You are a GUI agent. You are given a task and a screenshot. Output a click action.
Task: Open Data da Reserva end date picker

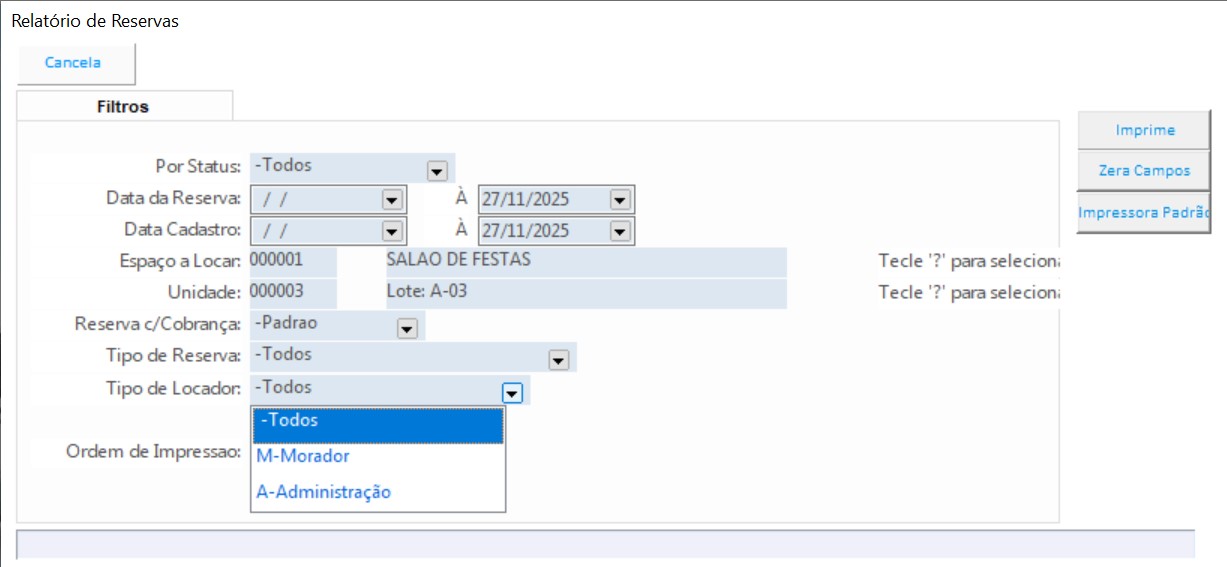coord(619,200)
